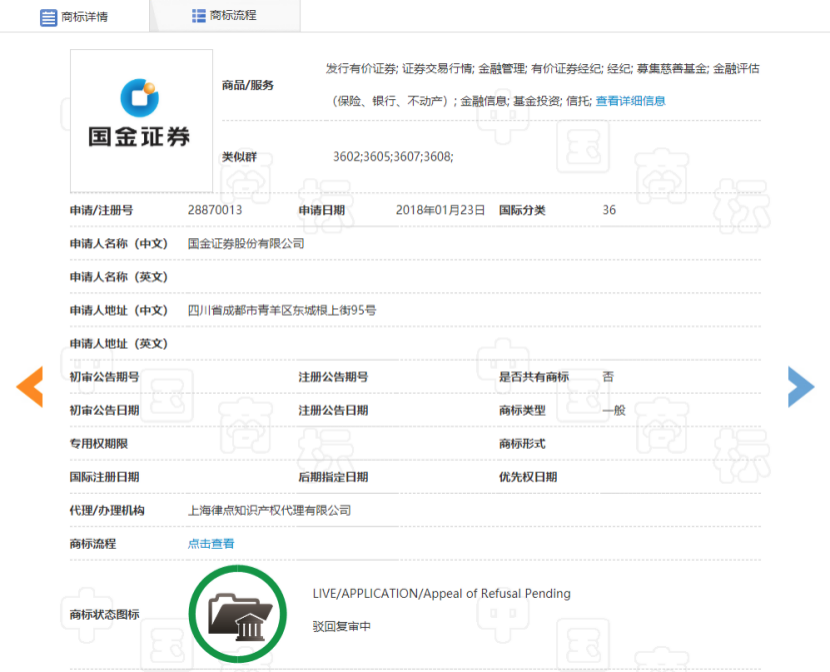
Task: Click the 商标类型 label
Action: (x=522, y=410)
